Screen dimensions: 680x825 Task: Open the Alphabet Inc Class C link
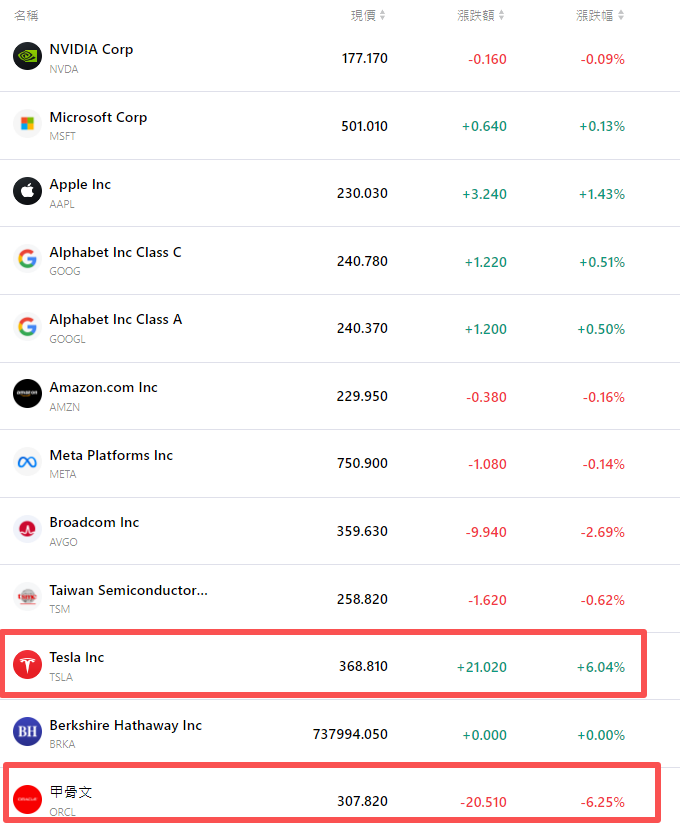point(115,252)
